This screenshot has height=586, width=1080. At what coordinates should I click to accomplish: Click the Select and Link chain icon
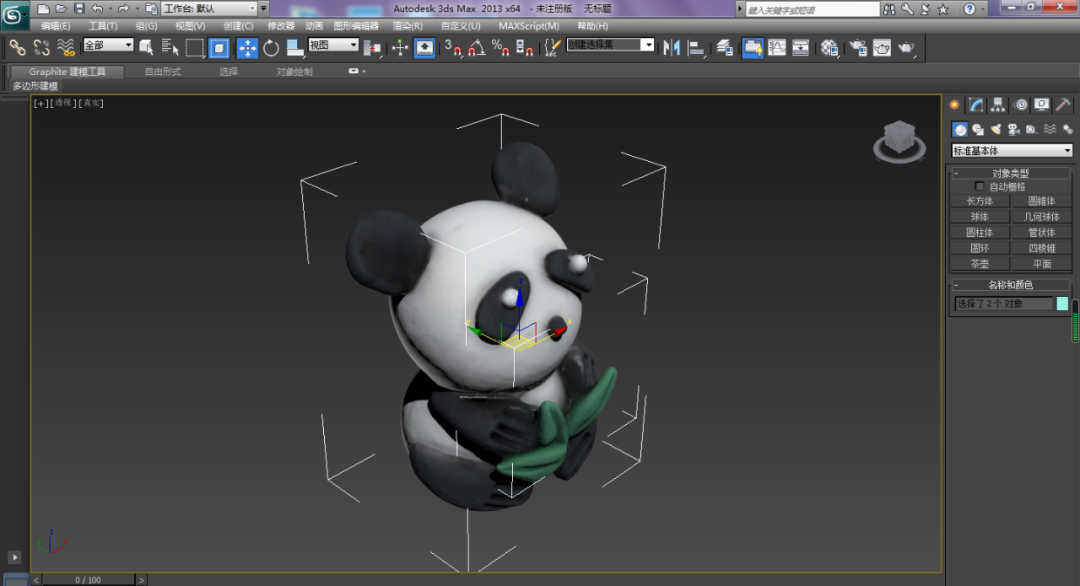(17, 48)
